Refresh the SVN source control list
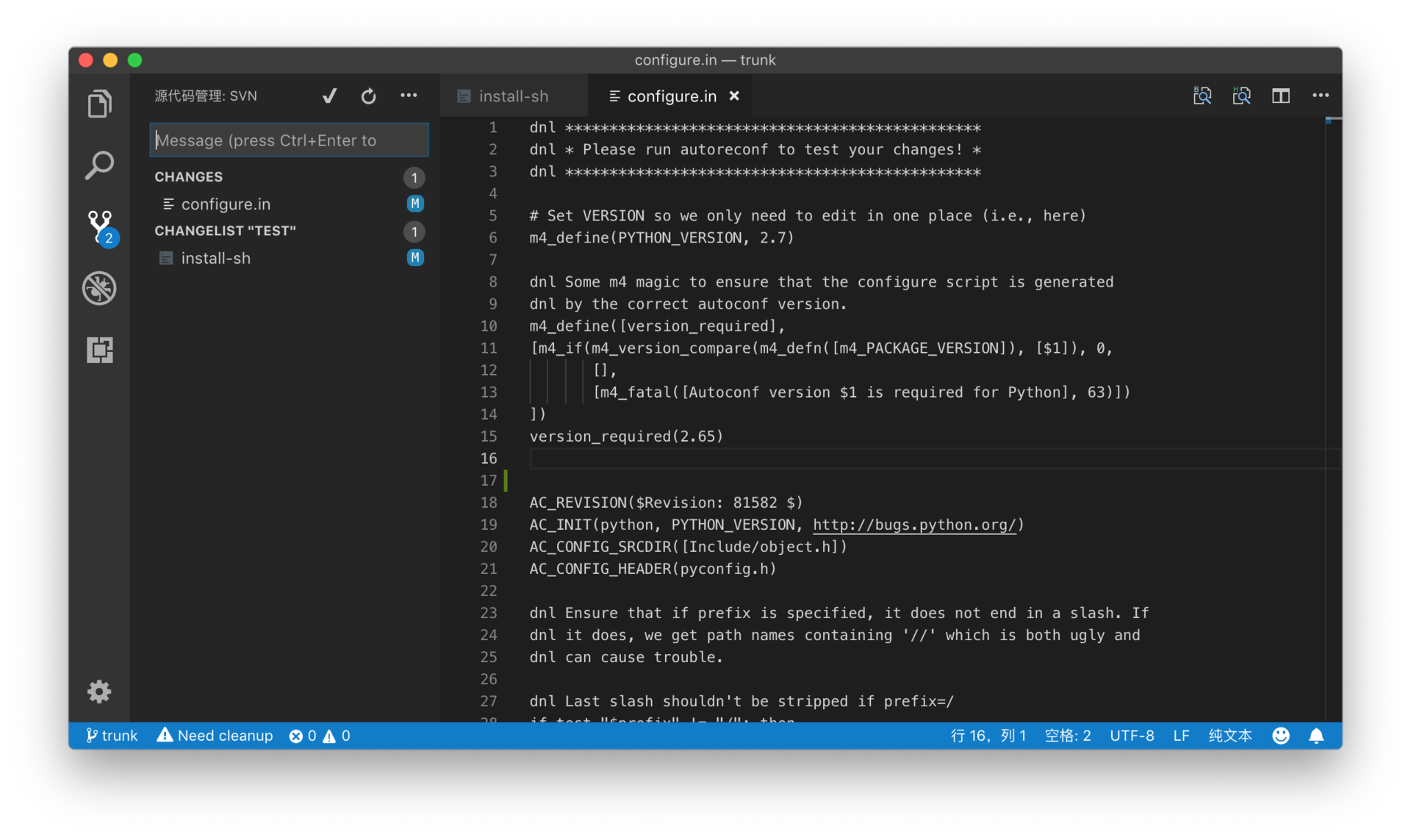Screen dimensions: 1411x840 [x=369, y=96]
